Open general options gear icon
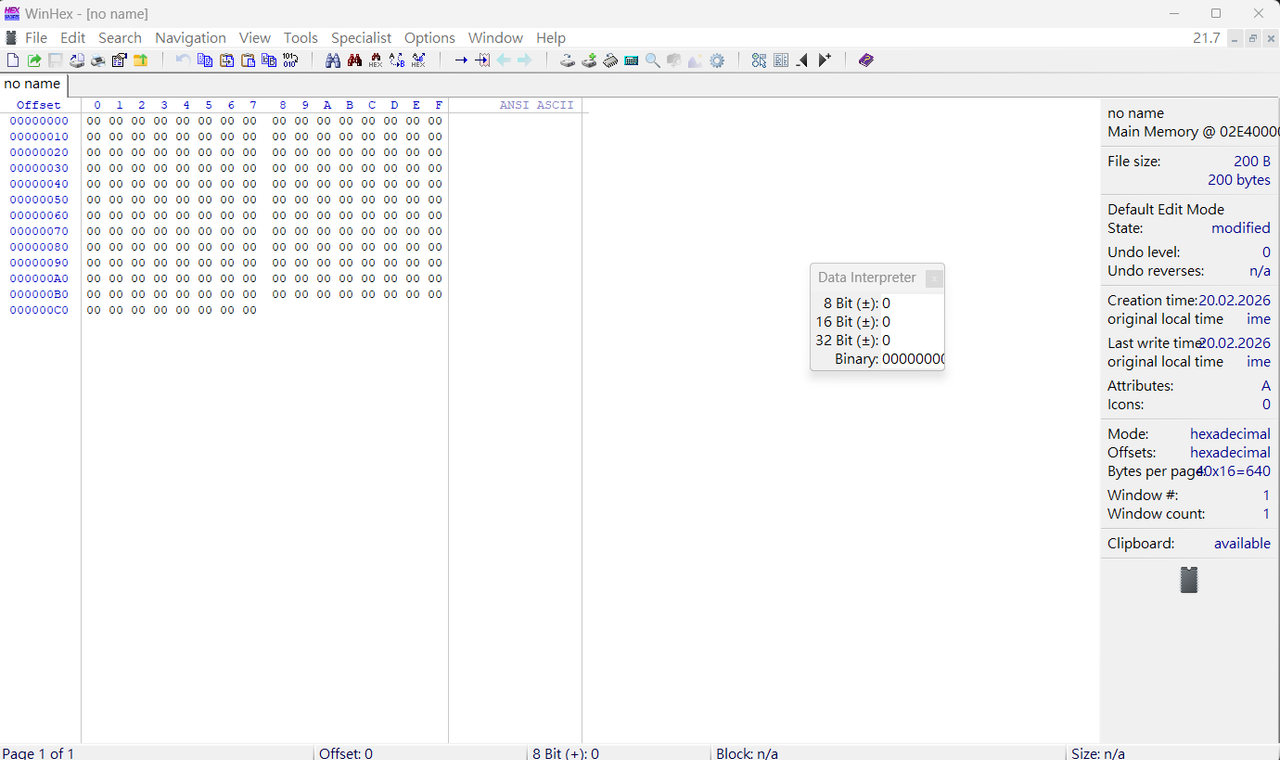This screenshot has width=1280, height=760. [x=717, y=61]
